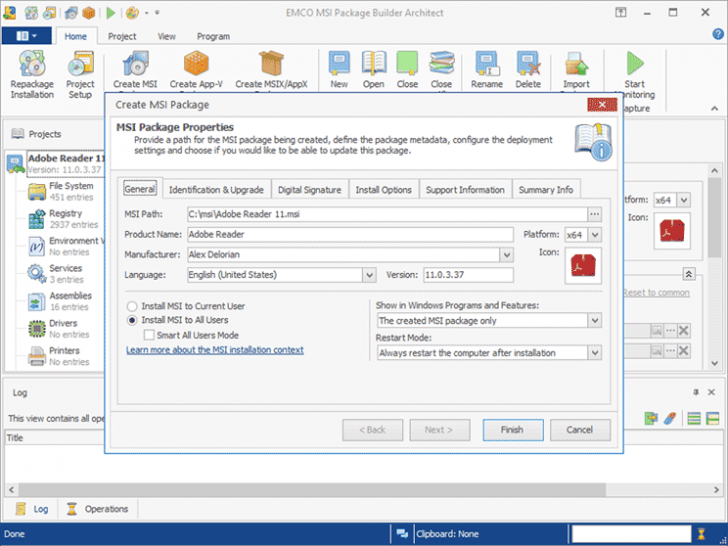Click the orange cube icon in quick access toolbar
This screenshot has width=728, height=546.
[88, 13]
